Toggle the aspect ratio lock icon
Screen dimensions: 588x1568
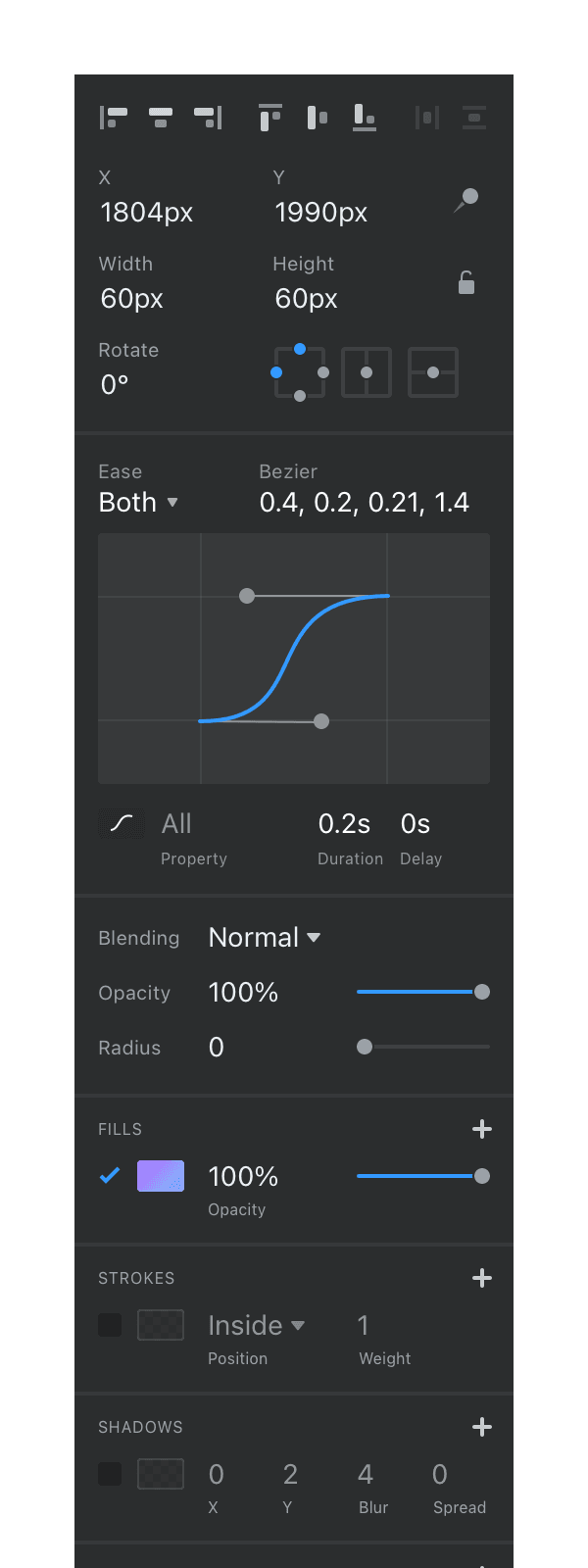coord(466,282)
